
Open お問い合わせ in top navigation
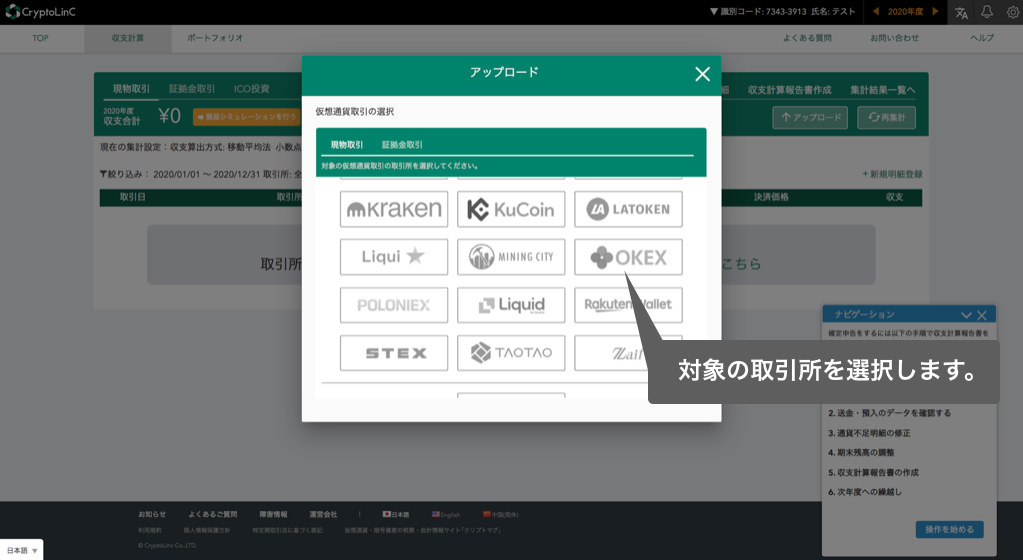pyautogui.click(x=894, y=39)
